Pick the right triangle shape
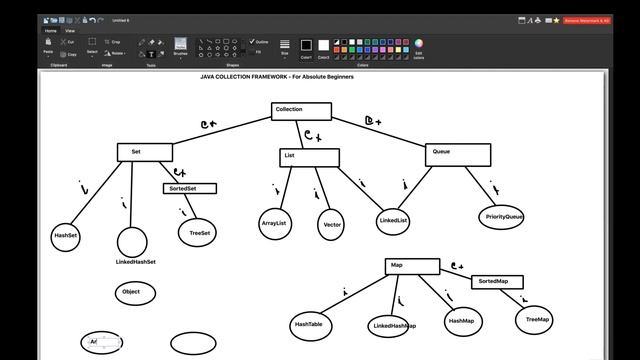Screen dimensions: 640x360 click(201, 48)
